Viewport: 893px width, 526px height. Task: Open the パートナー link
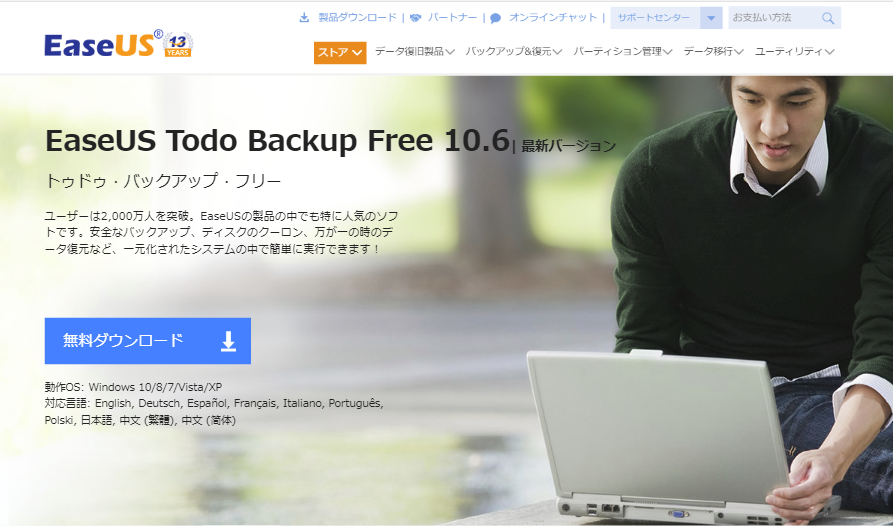pos(453,18)
